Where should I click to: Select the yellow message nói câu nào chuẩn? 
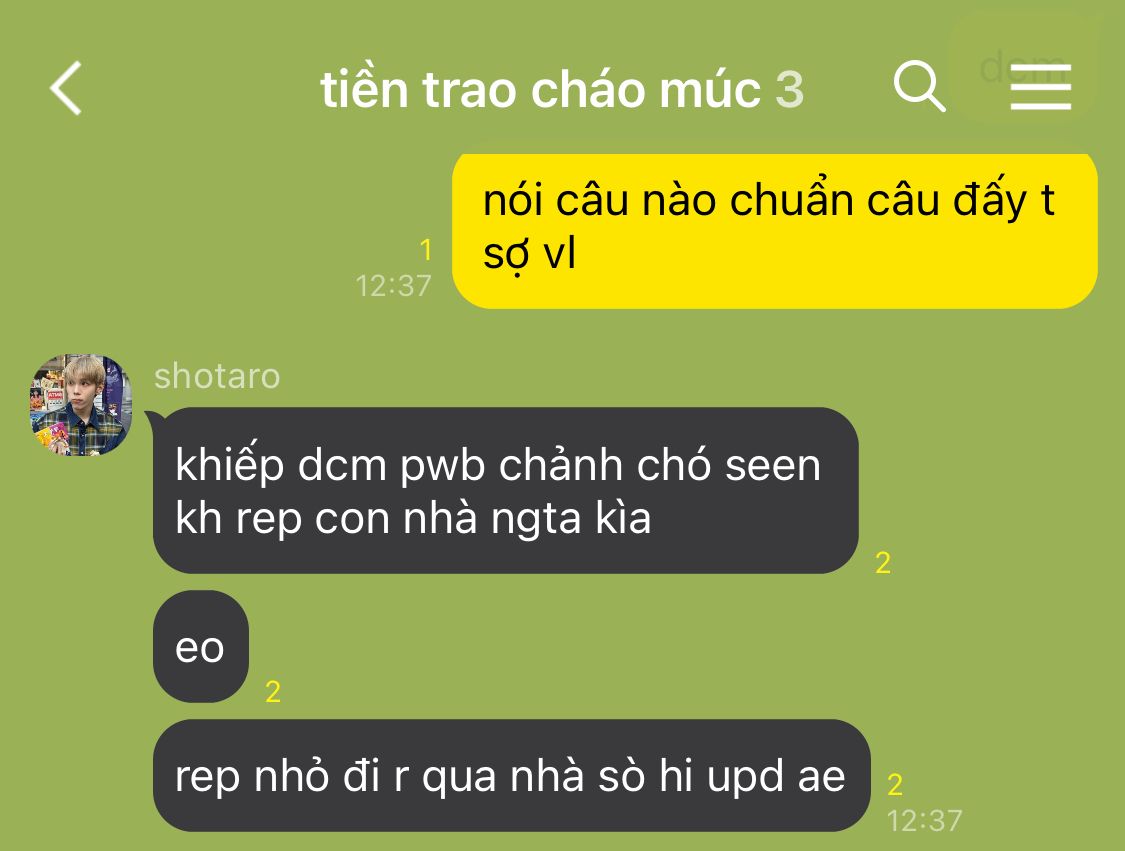775,231
